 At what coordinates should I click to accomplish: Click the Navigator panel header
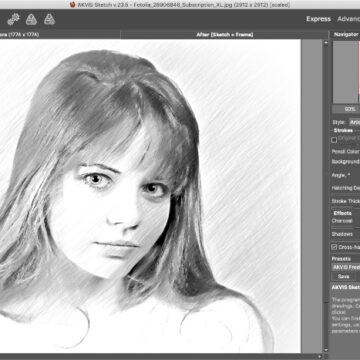346,35
